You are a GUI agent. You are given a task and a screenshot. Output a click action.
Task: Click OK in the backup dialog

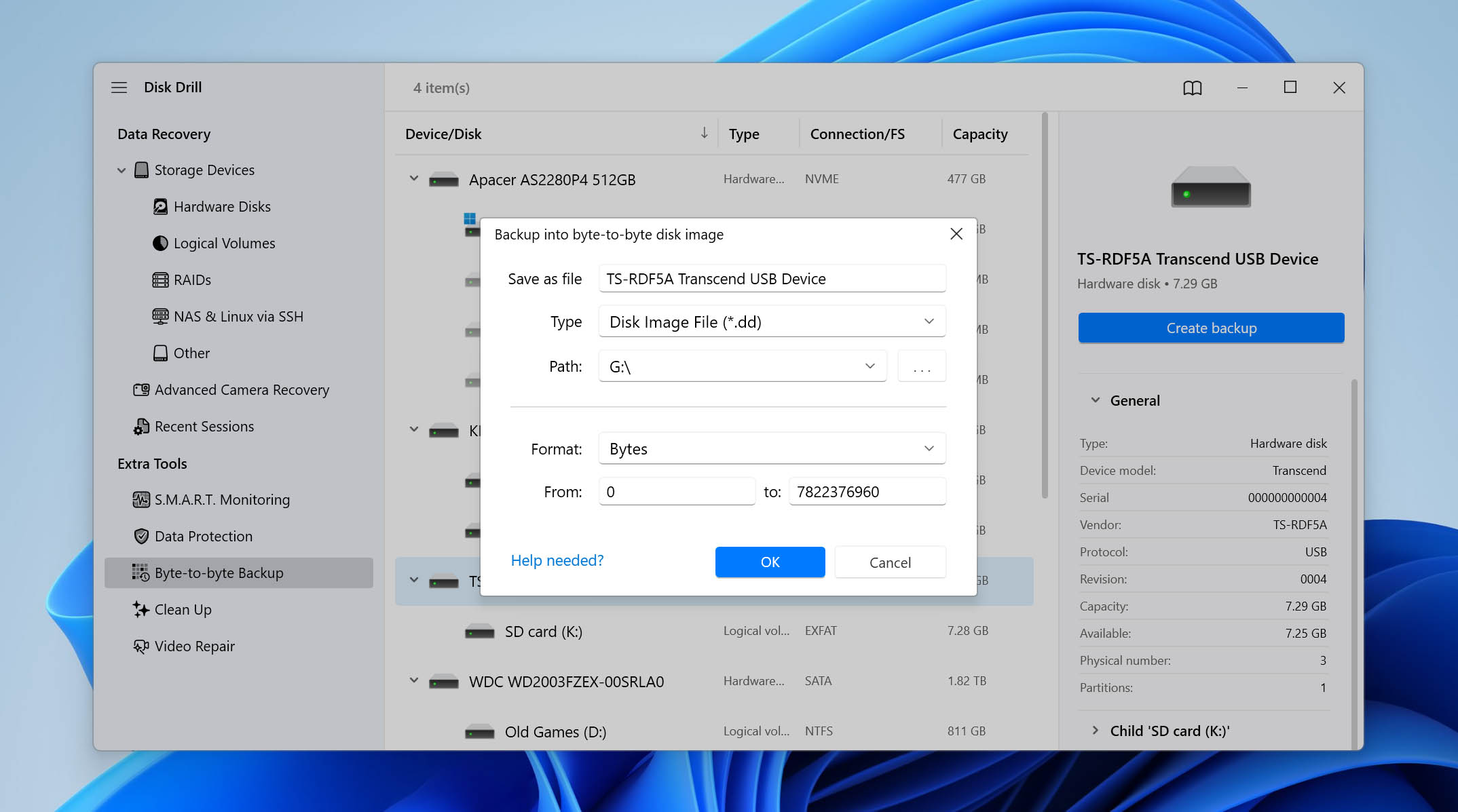[x=770, y=562]
